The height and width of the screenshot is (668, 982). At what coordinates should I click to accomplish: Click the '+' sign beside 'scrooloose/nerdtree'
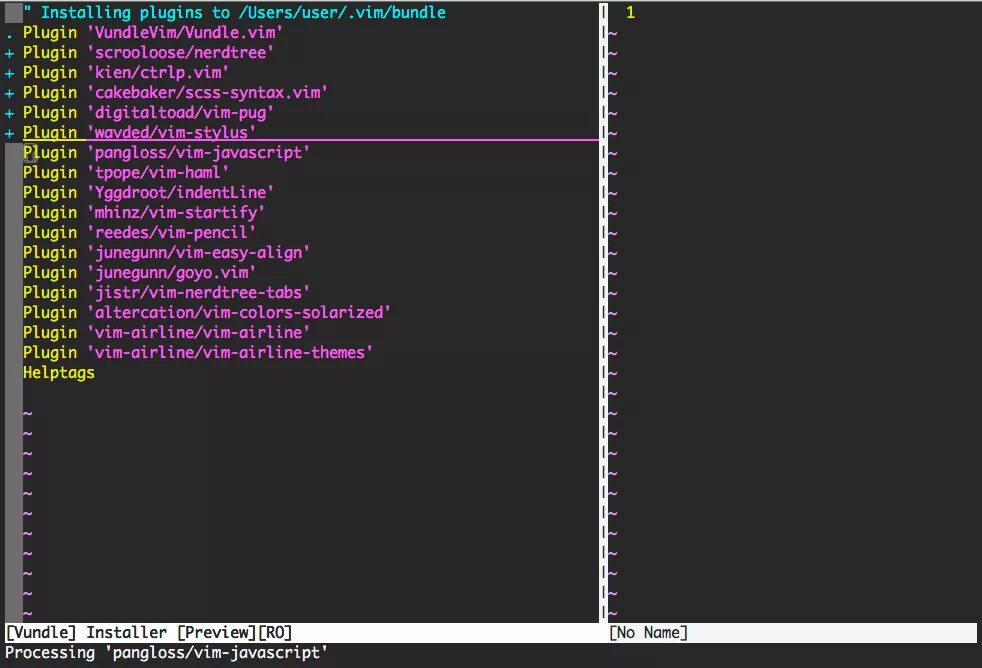(9, 54)
